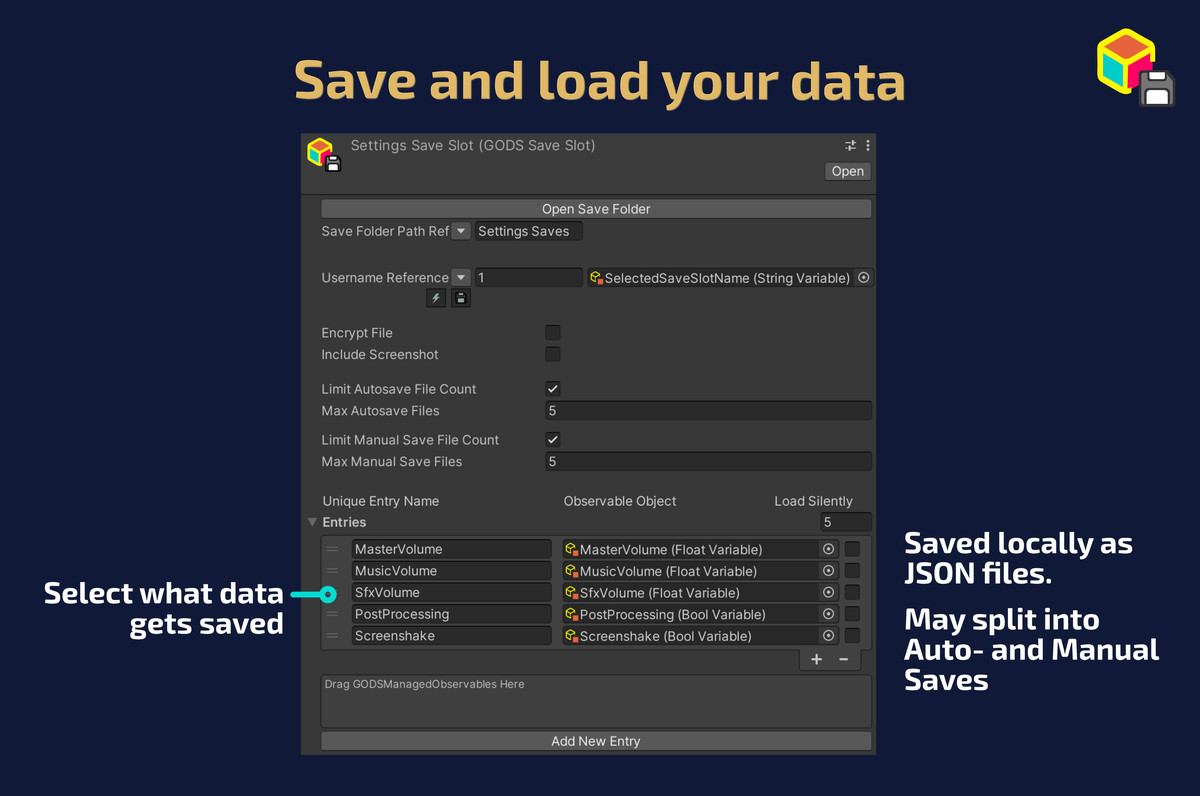This screenshot has height=796, width=1200.
Task: Open object picker for SfxVolume Float Variable
Action: (828, 593)
